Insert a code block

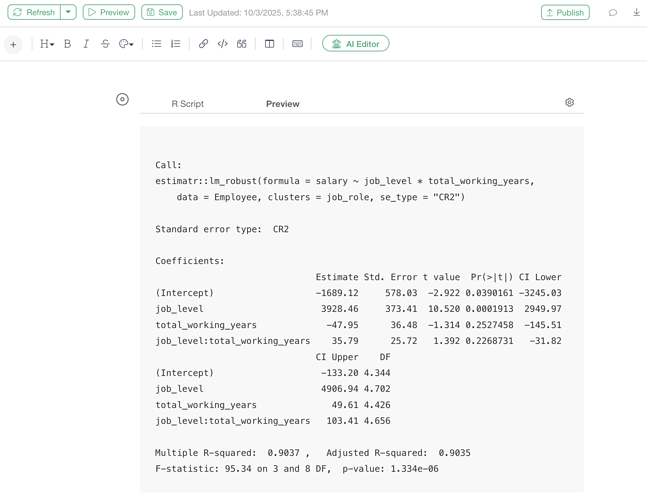point(222,44)
